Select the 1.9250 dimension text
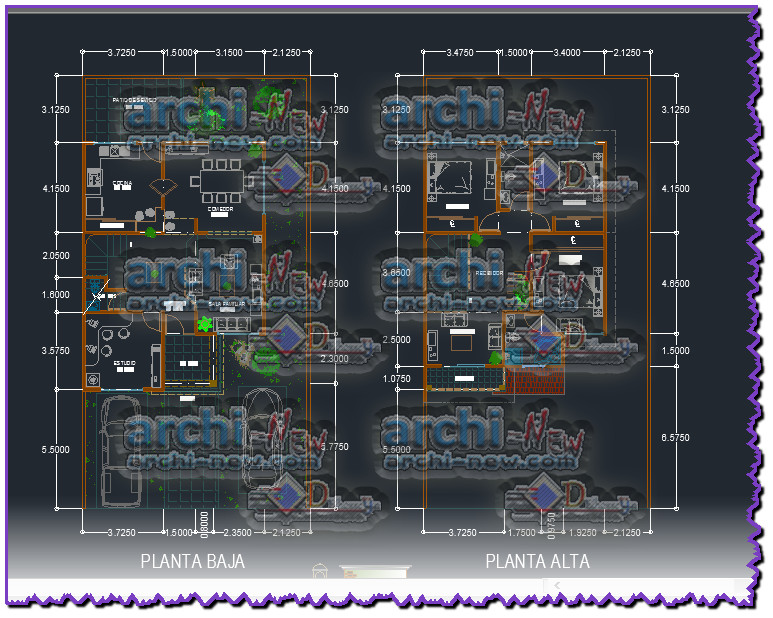The width and height of the screenshot is (773, 618). coord(583,532)
